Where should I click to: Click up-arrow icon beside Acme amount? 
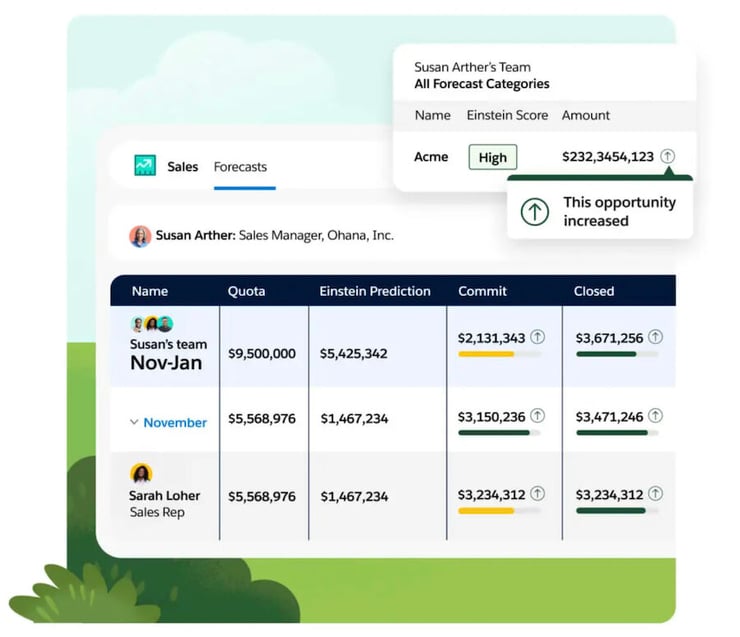coord(668,156)
